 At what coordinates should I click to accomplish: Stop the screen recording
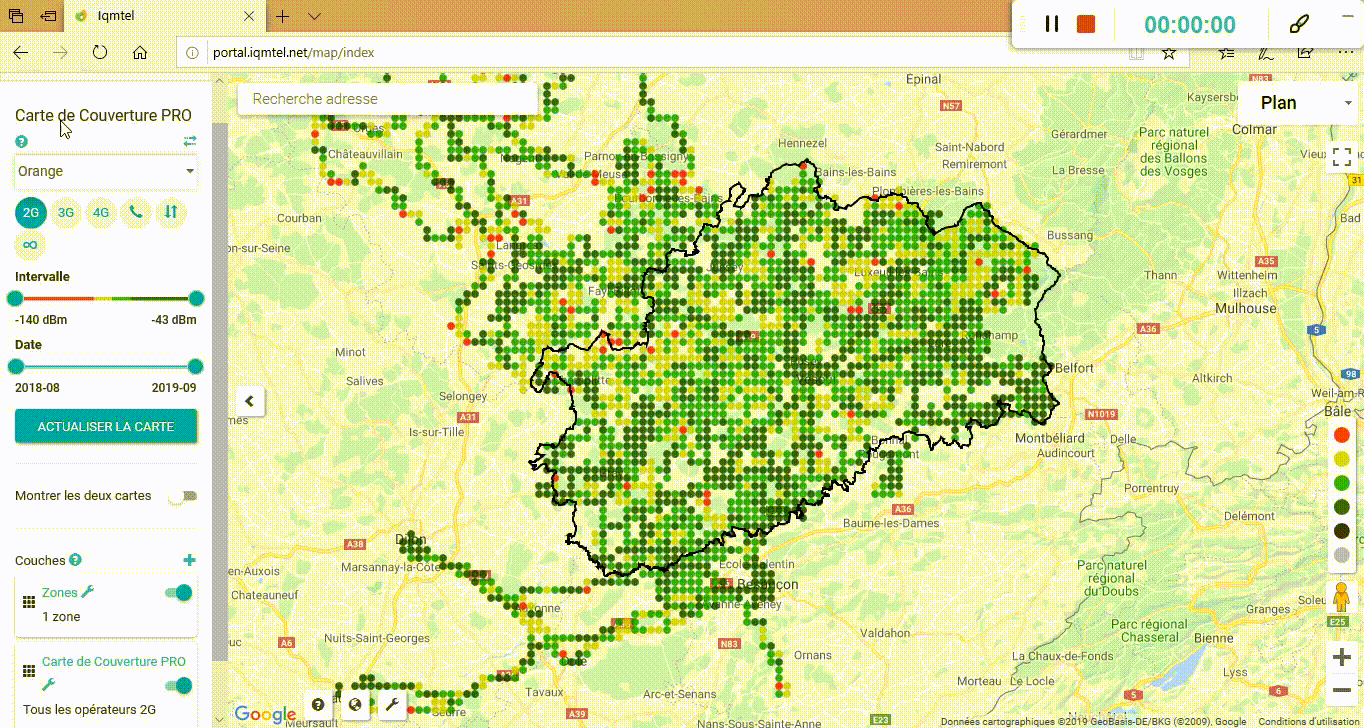click(x=1086, y=24)
